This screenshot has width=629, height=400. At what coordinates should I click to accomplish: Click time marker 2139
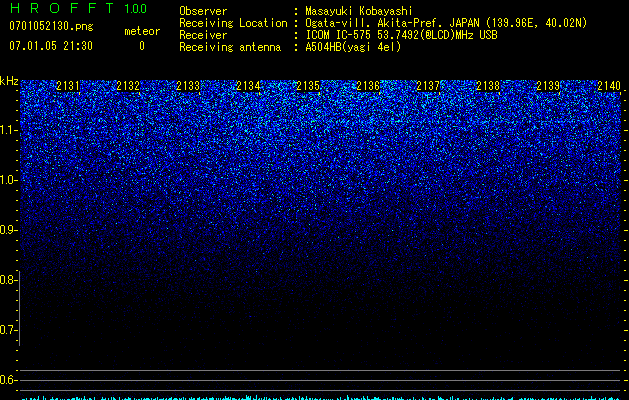548,85
